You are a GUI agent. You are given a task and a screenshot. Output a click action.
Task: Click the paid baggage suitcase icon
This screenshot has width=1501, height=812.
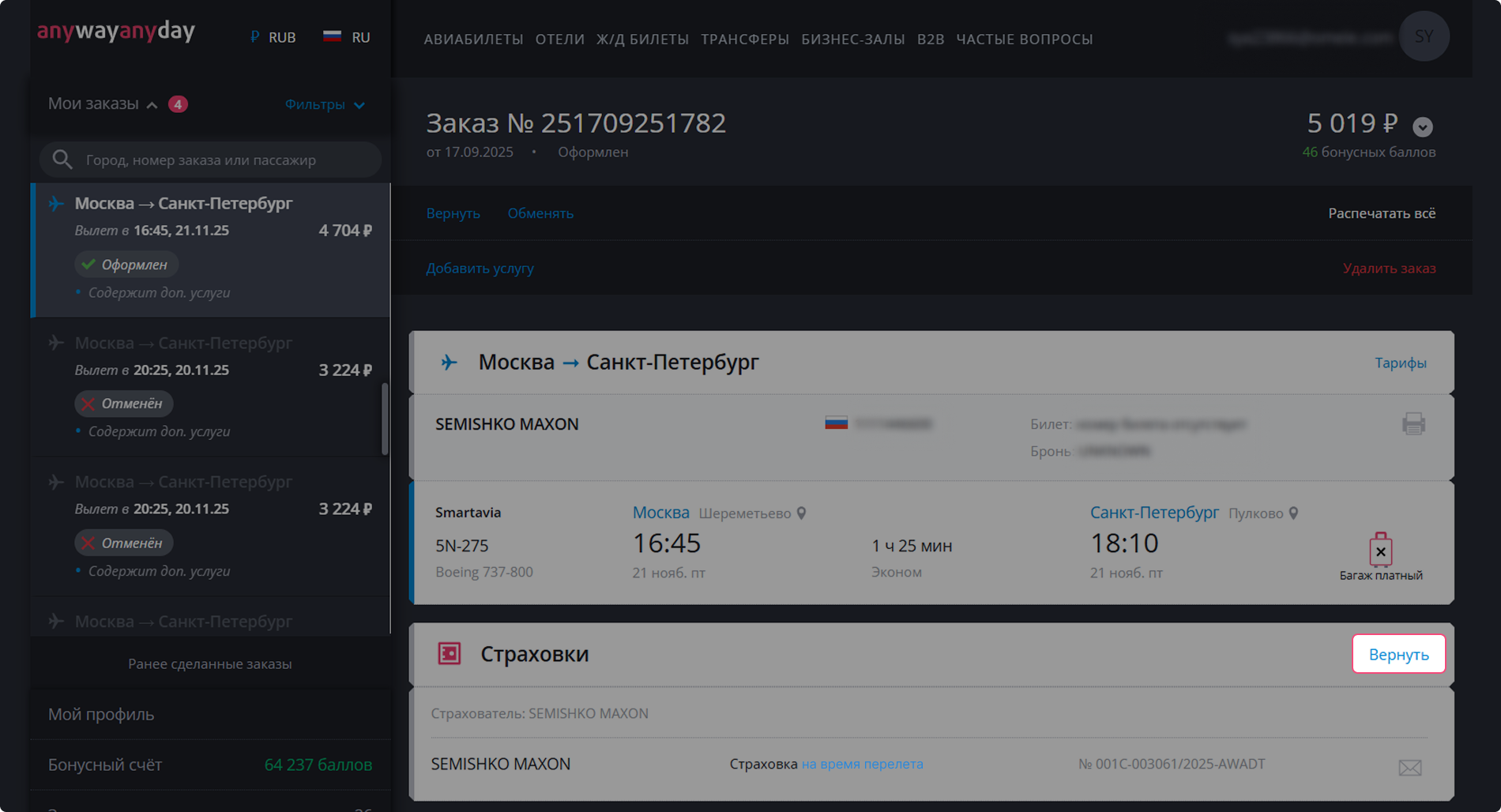(x=1380, y=550)
